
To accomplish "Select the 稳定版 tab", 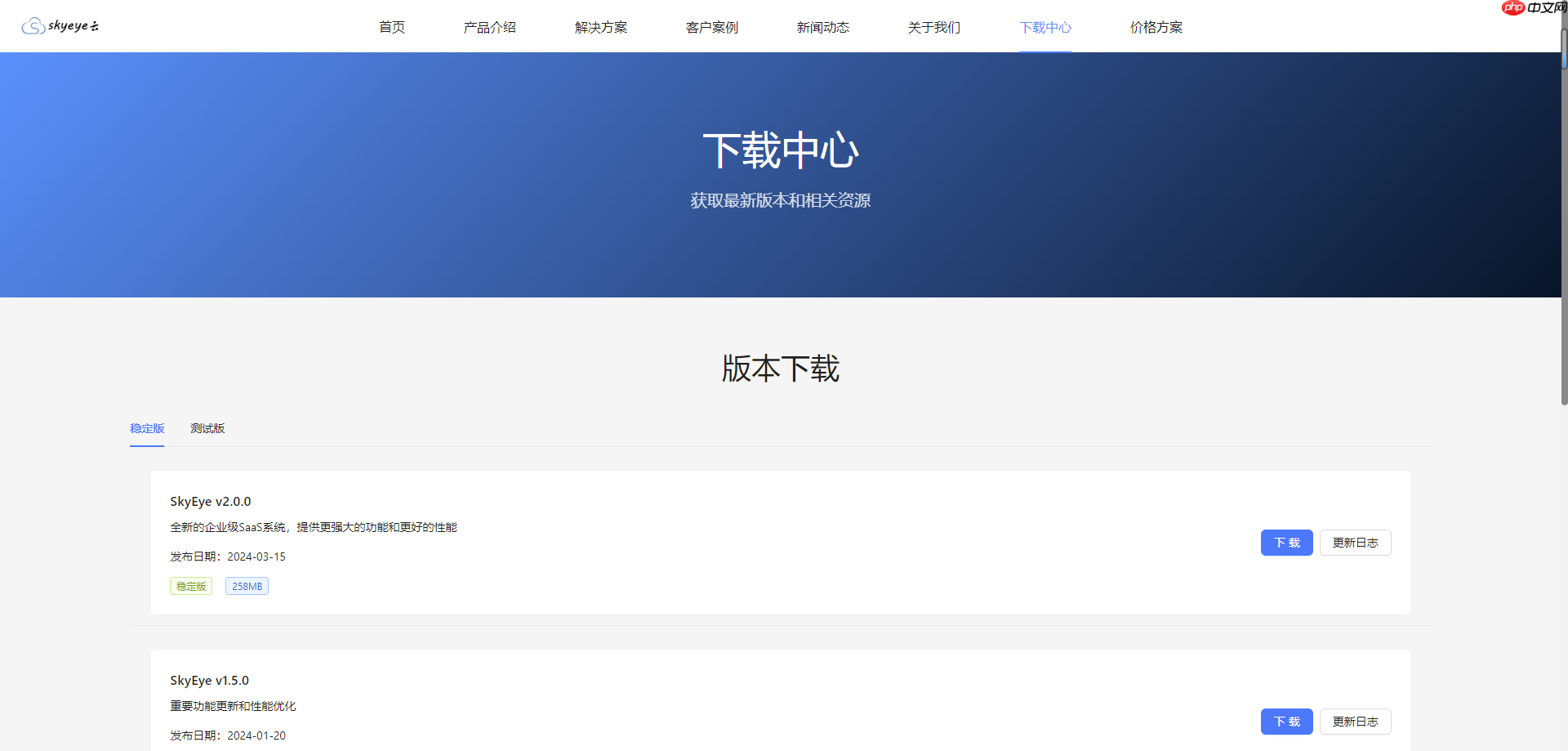I will (x=147, y=428).
